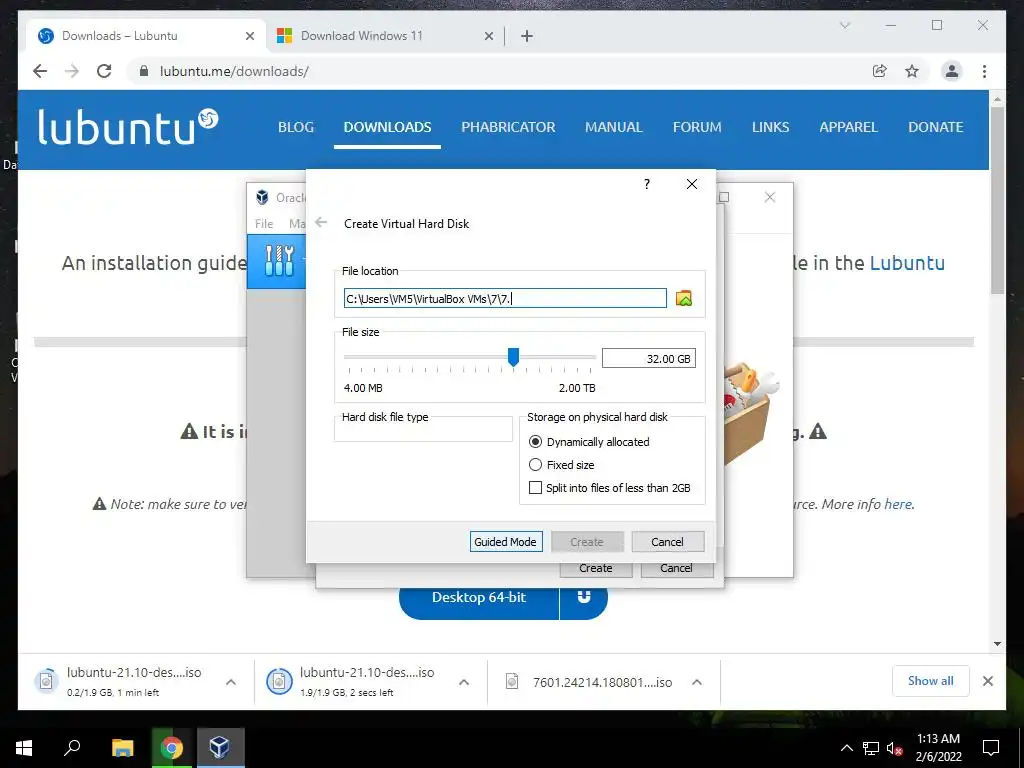Reload the Lubuntu downloads page
Screen dimensions: 1024x768
coord(104,71)
